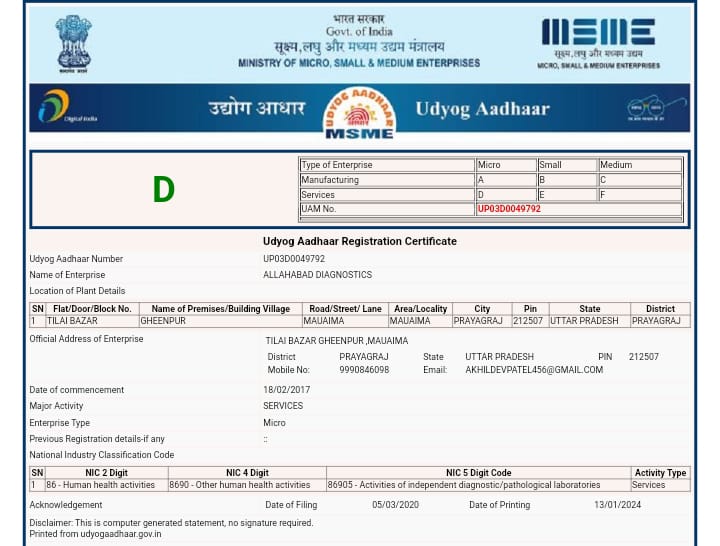The height and width of the screenshot is (546, 720).
Task: Click the Area/Locality column header
Action: pos(420,309)
